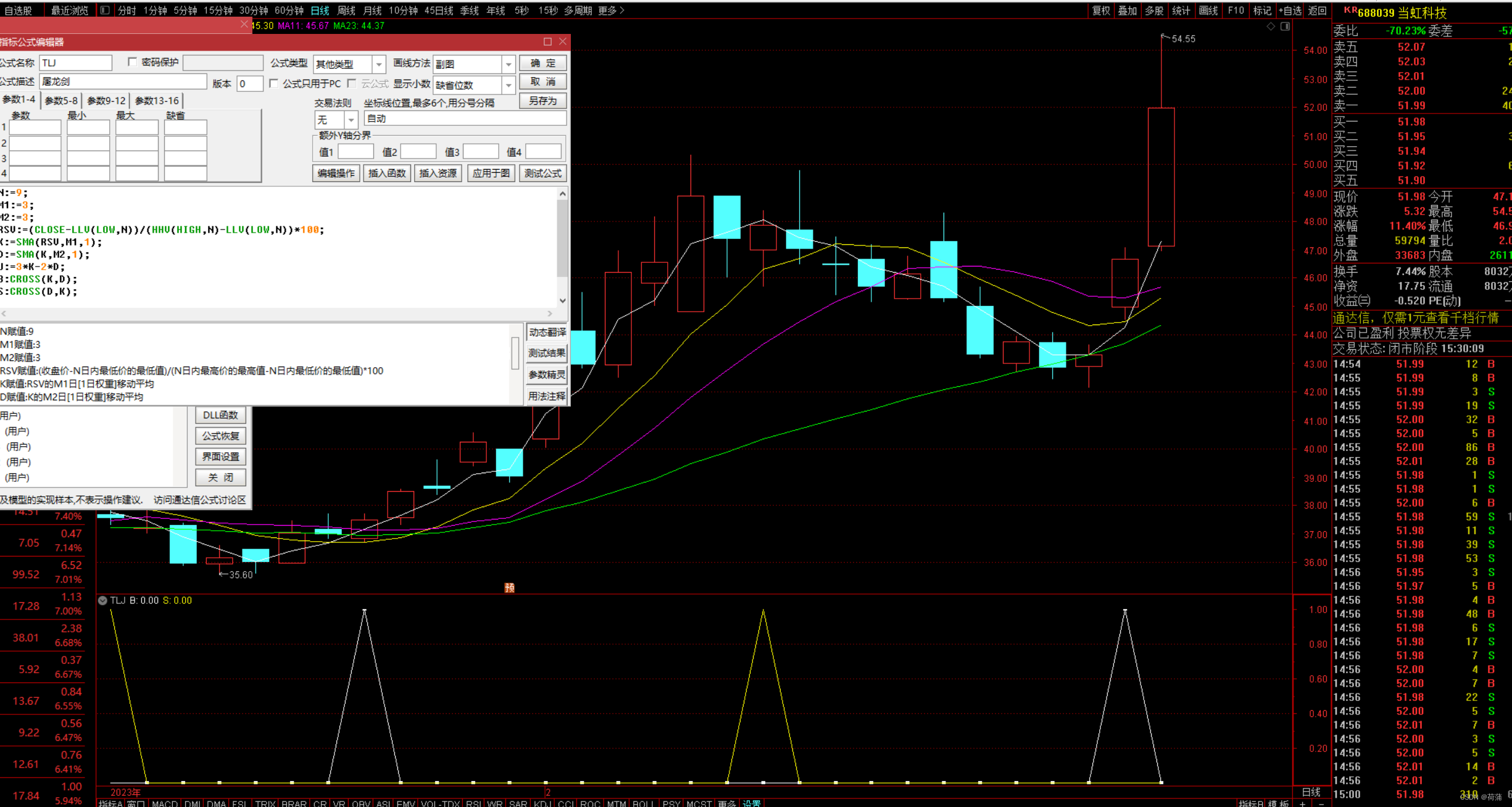The image size is (1512, 807).
Task: Click the 编辑操作 button
Action: coord(336,173)
